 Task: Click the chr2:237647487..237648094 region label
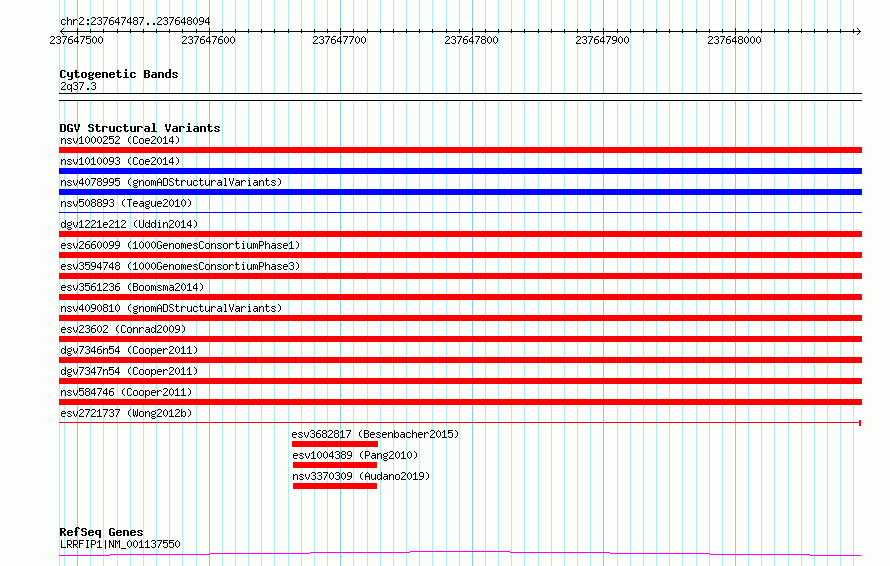135,22
